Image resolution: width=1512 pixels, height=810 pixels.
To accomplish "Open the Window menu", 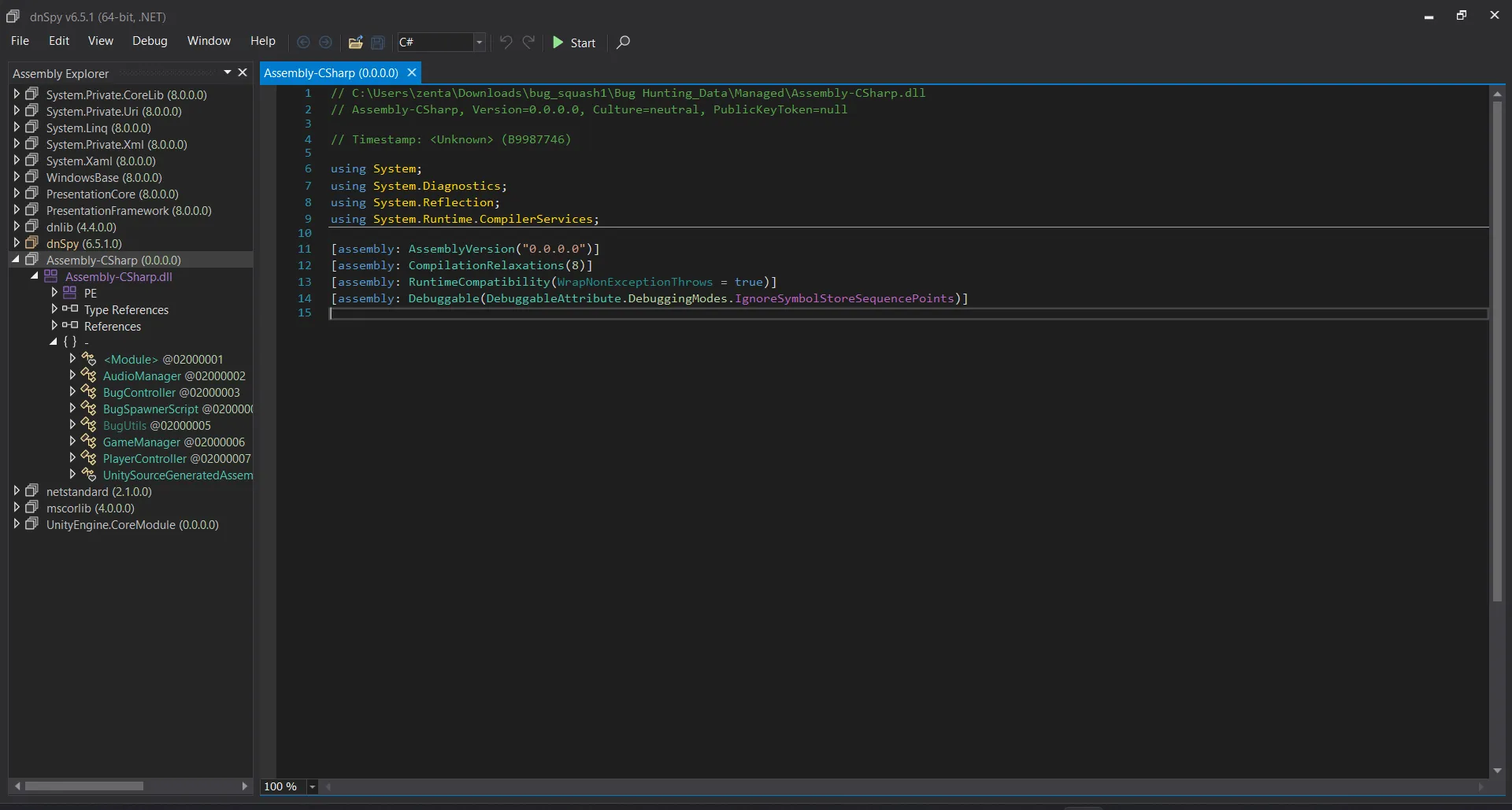I will point(209,41).
